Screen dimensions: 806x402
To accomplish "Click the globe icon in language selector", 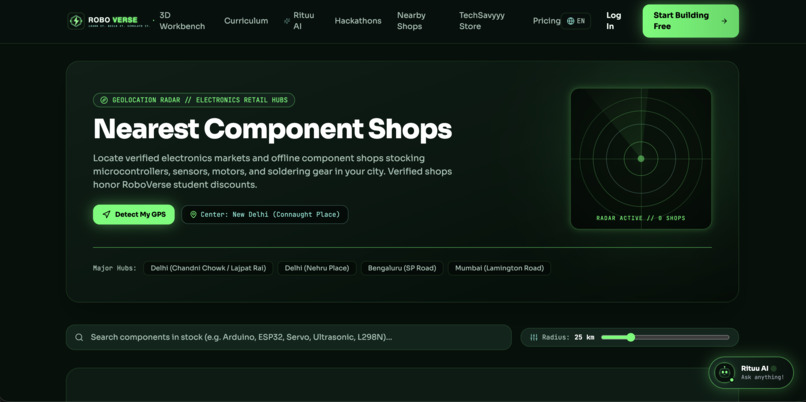I will point(570,21).
